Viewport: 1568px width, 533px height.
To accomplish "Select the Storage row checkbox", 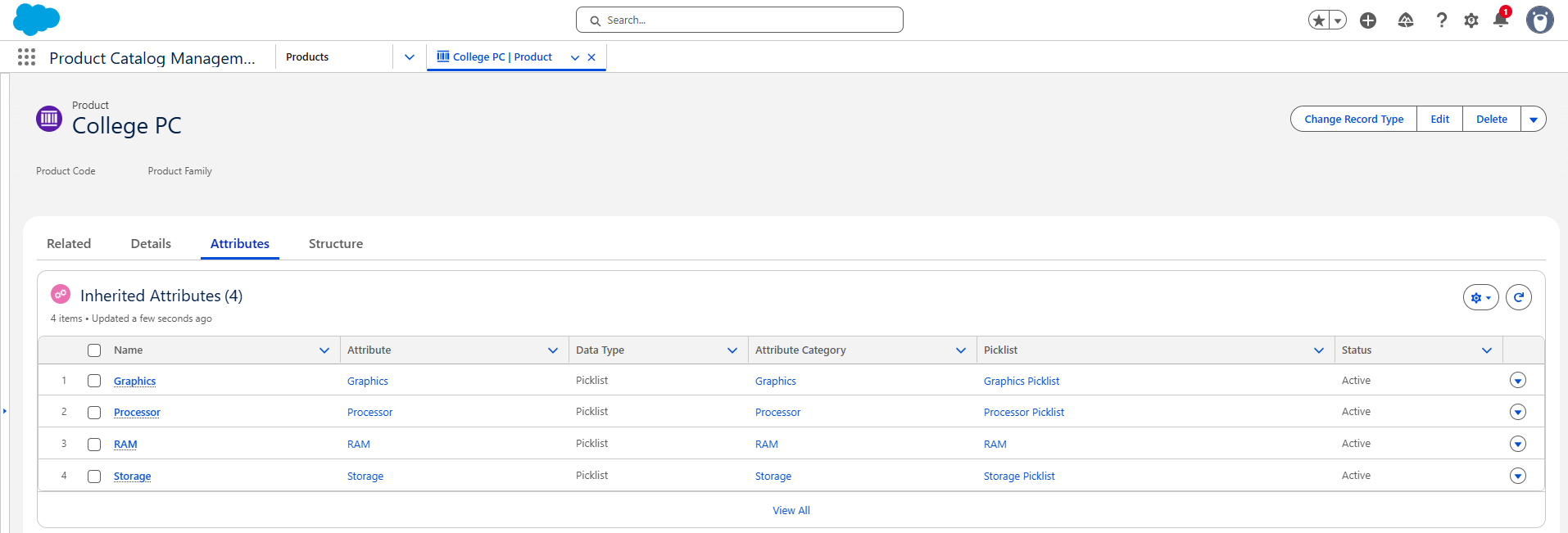I will [94, 477].
